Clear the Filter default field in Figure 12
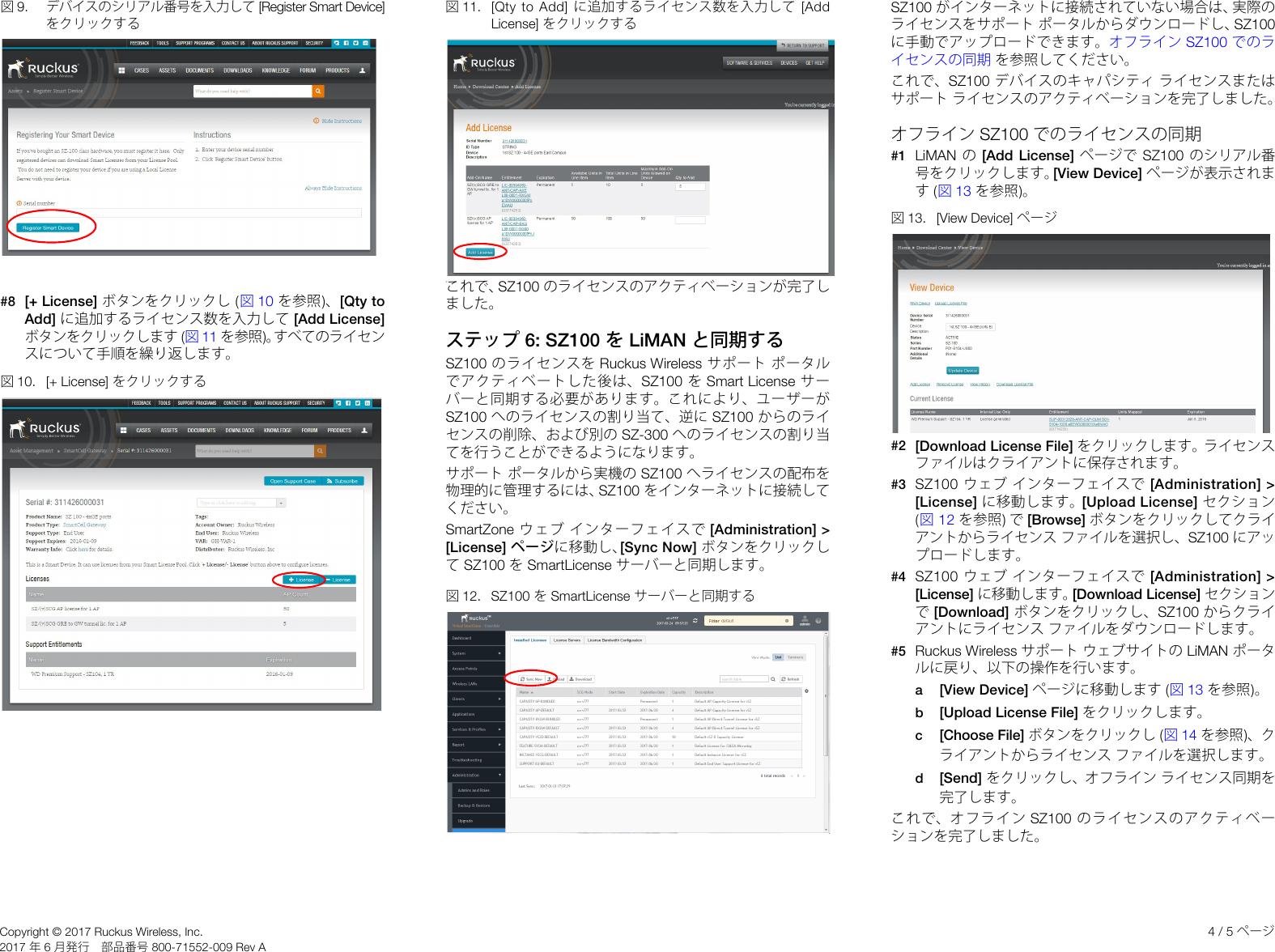Viewport: 1275px width, 952px height. click(786, 621)
